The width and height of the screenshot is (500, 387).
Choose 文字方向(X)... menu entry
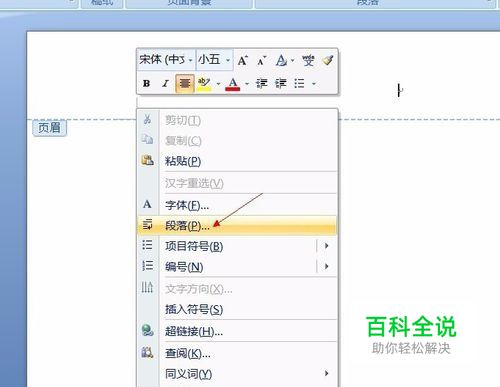pos(237,289)
